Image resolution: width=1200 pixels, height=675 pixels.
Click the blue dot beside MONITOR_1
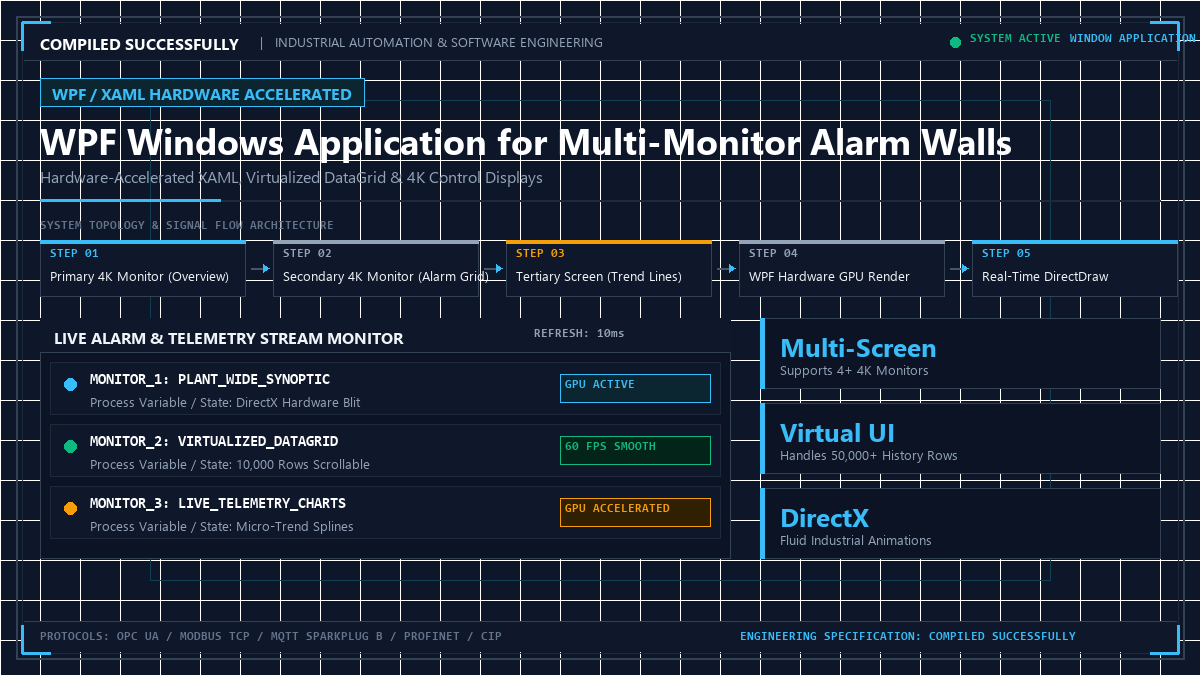(x=70, y=385)
